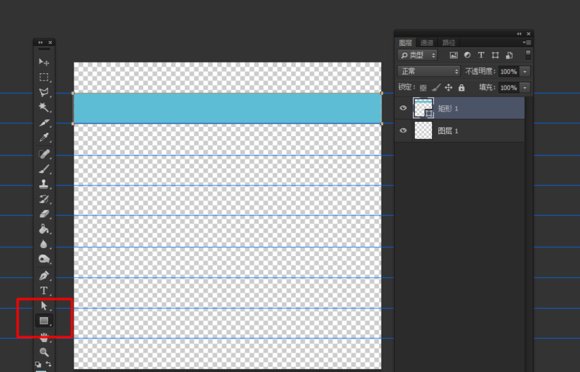Expand the toolbox to two columns
This screenshot has width=580, height=372.
tap(40, 43)
